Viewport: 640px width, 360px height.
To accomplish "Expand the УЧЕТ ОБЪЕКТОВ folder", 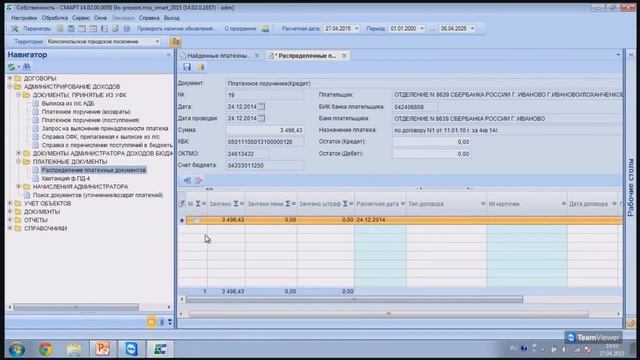I will 10,203.
